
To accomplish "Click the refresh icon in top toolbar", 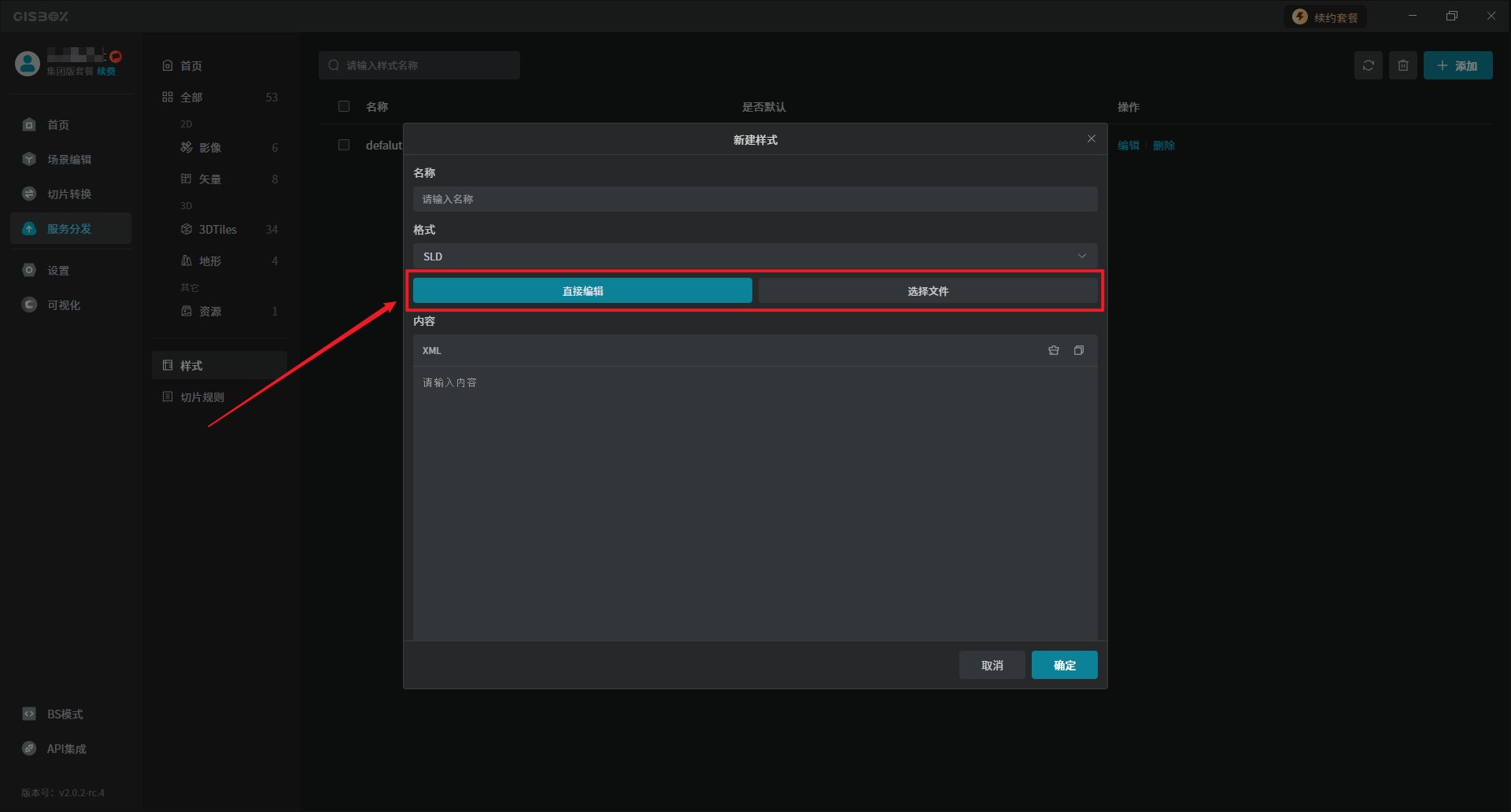I will pos(1369,65).
